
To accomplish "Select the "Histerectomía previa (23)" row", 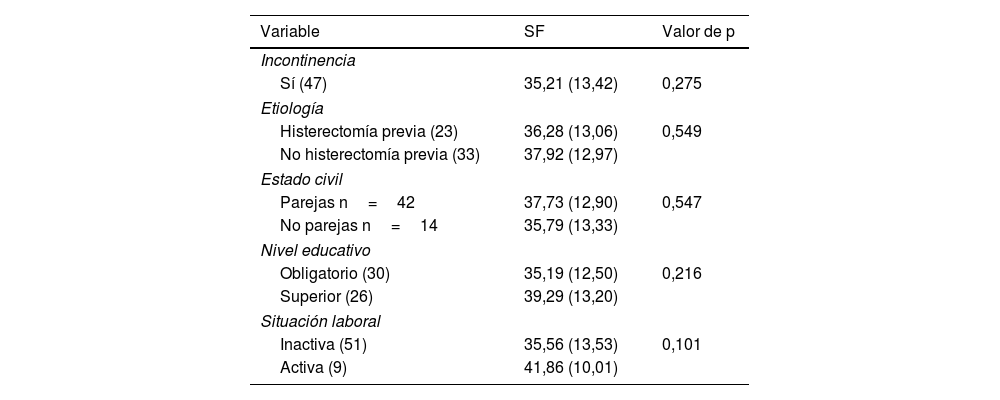I will click(x=368, y=131).
